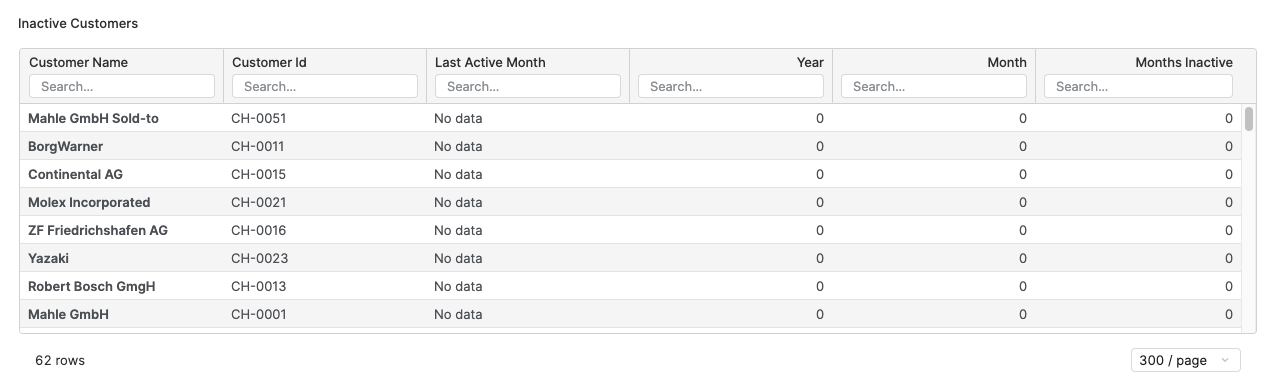Focus the Year column search box
The image size is (1272, 382).
[731, 86]
